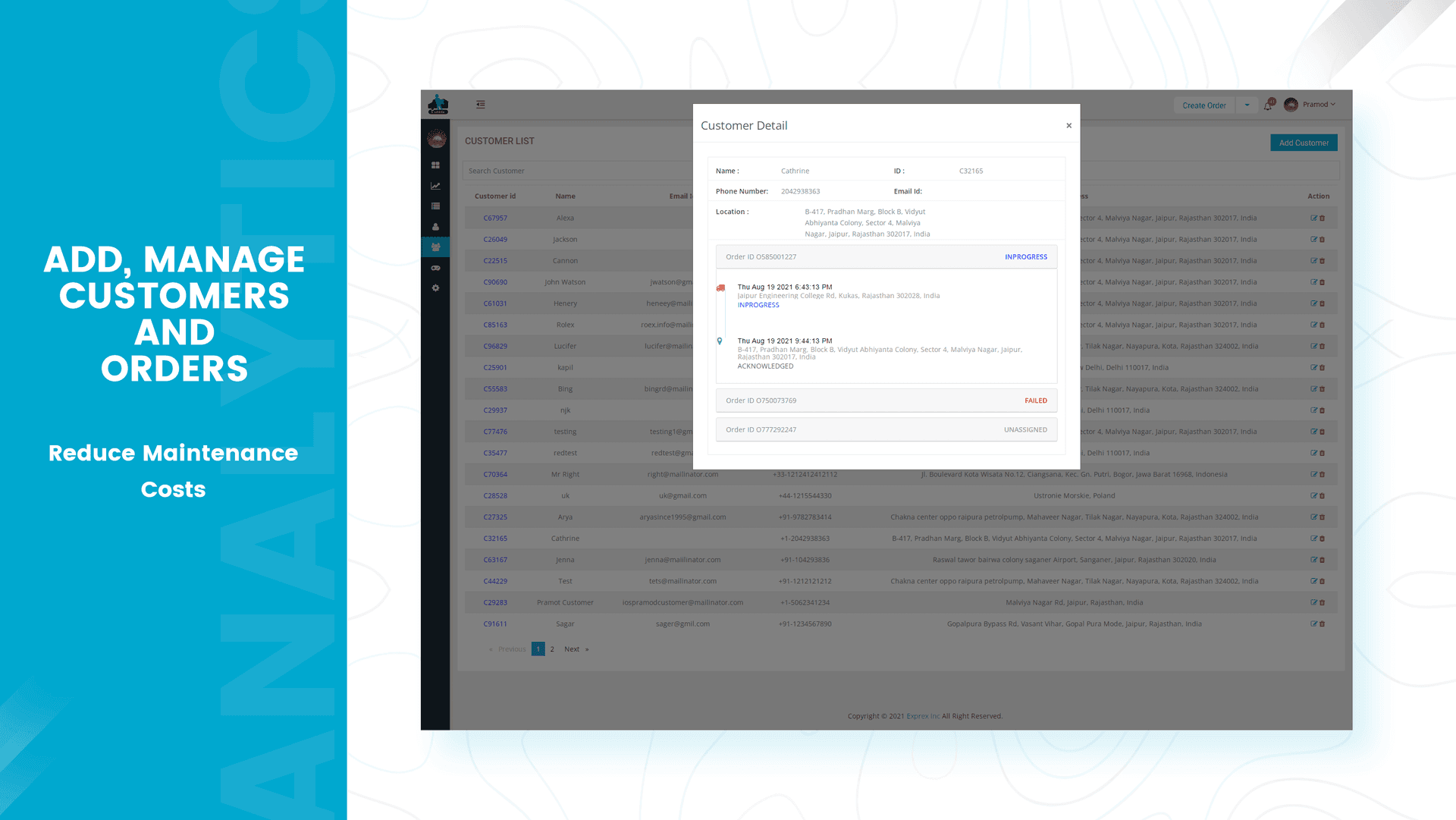
Task: Open the gear settings icon in sidebar
Action: click(x=435, y=288)
